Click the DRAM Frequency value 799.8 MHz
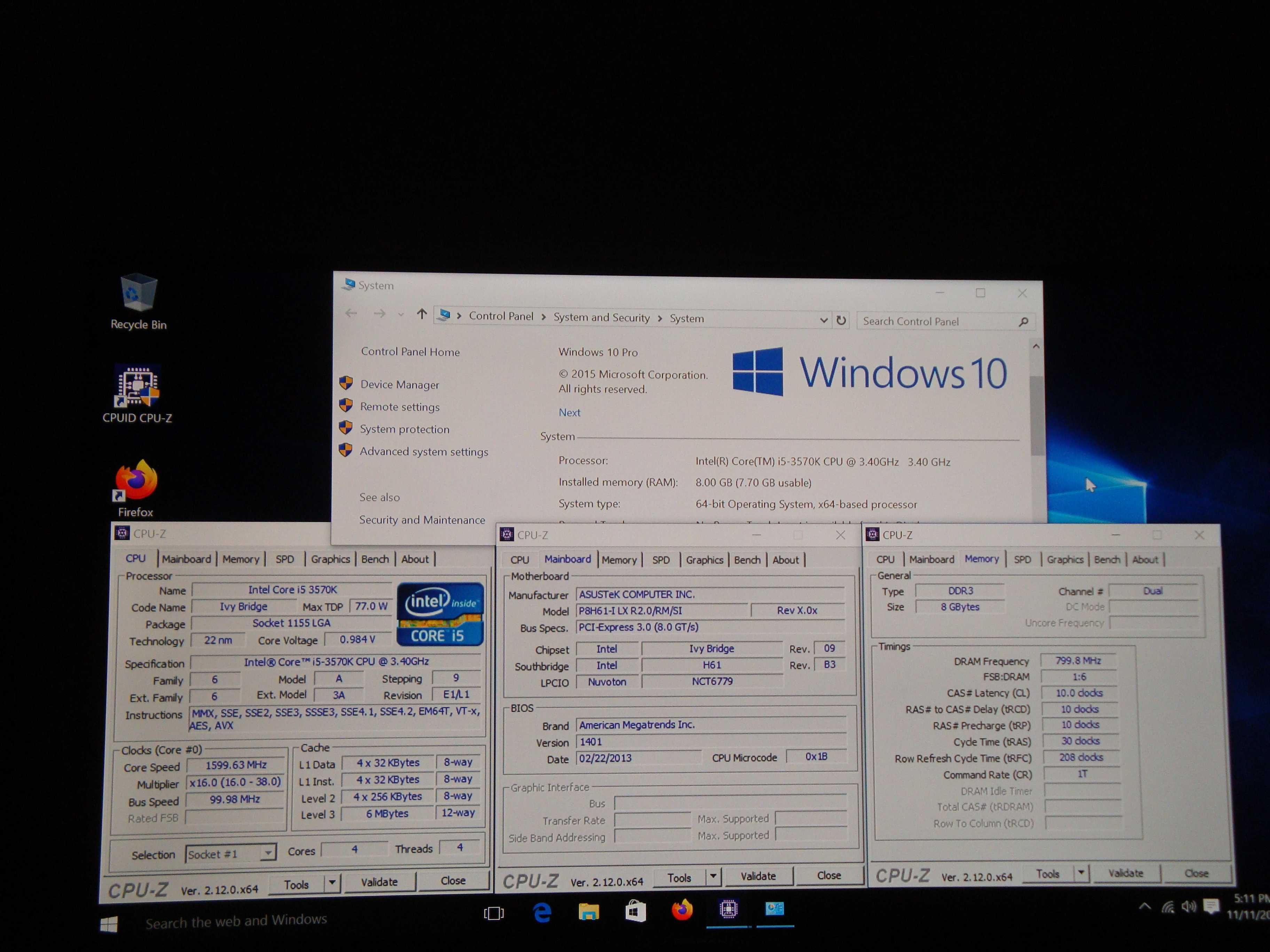 (x=1078, y=660)
